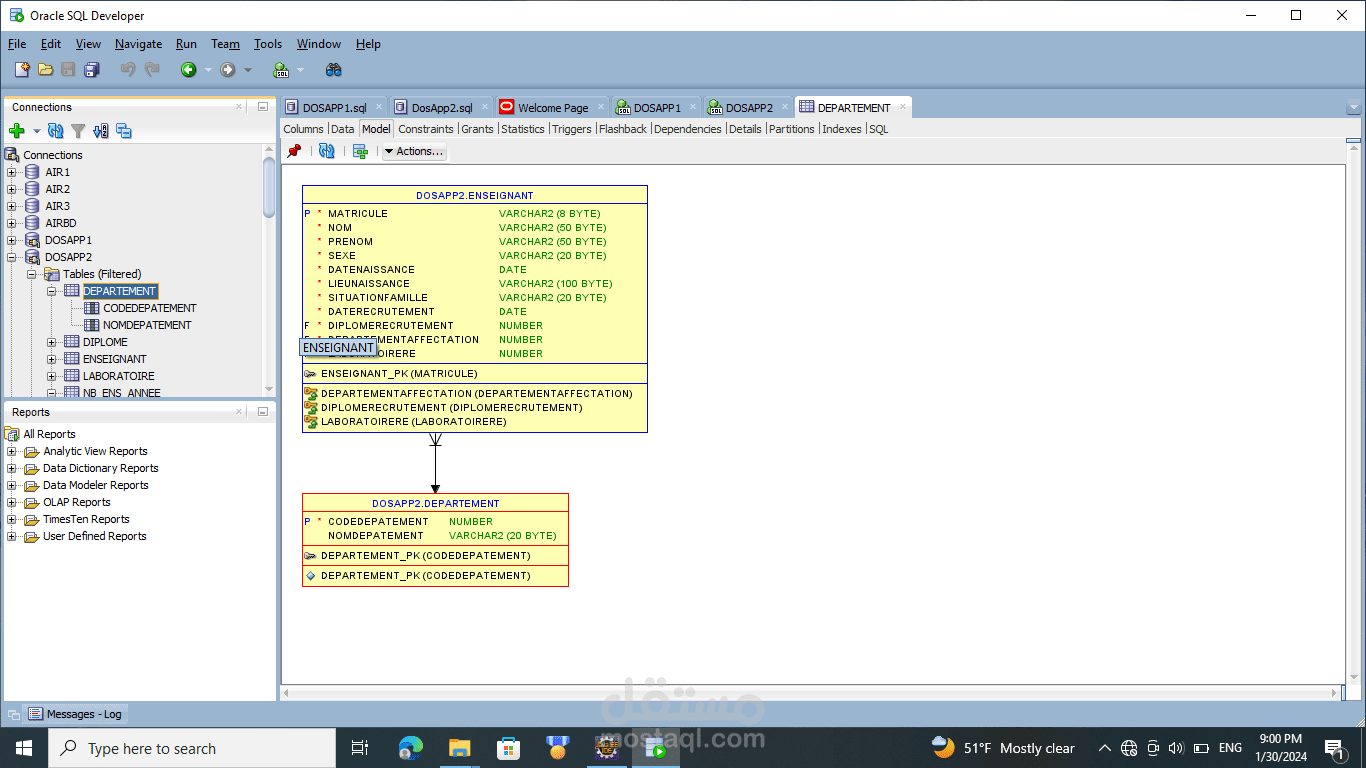1366x768 pixels.
Task: Minimize the Connections panel
Action: pos(263,107)
